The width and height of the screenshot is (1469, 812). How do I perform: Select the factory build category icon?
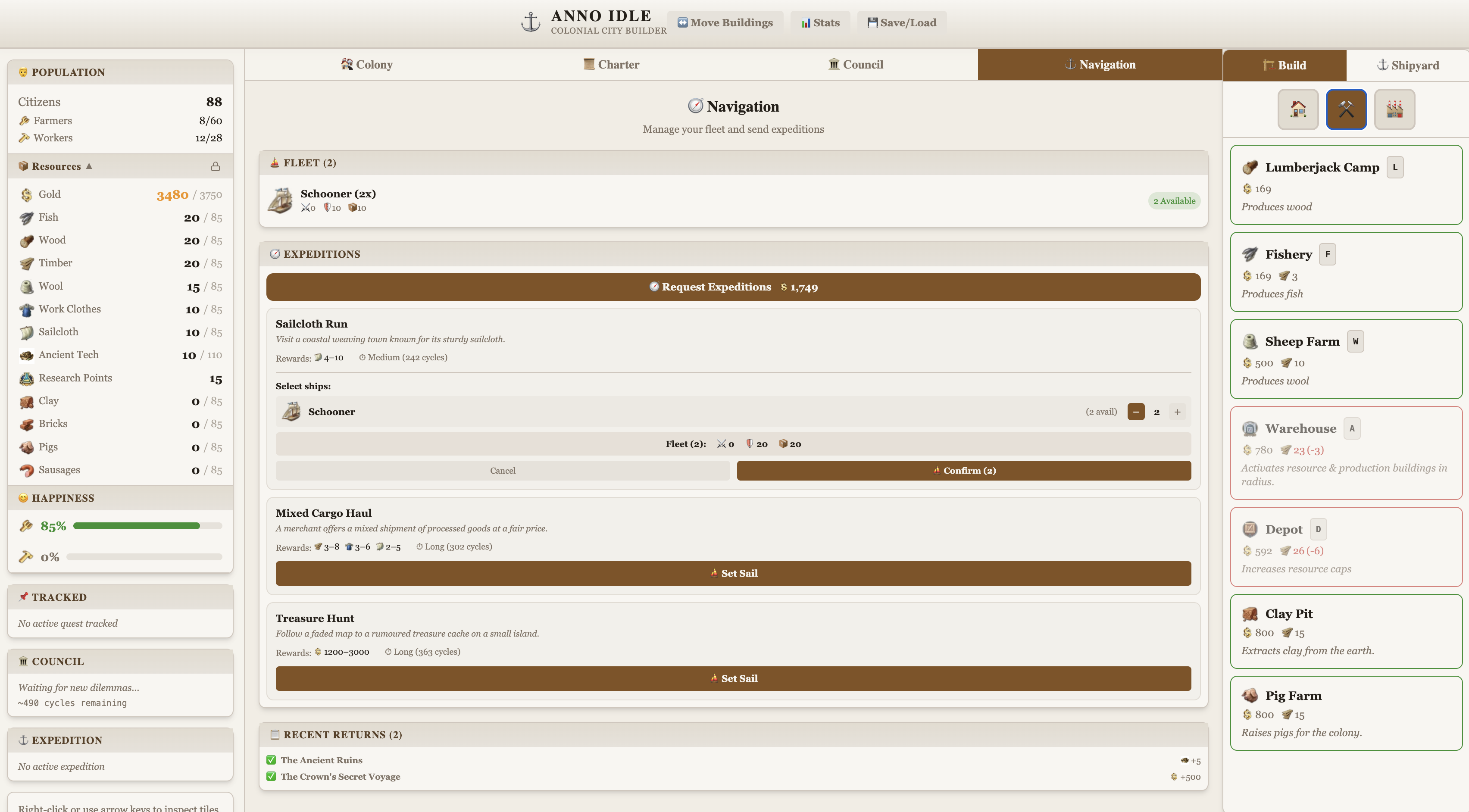1394,109
